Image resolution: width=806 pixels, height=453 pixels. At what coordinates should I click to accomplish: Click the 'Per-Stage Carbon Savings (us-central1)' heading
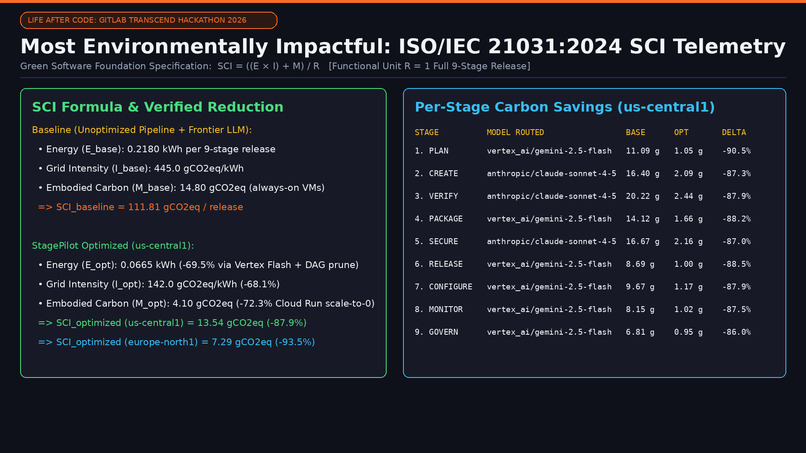click(565, 107)
